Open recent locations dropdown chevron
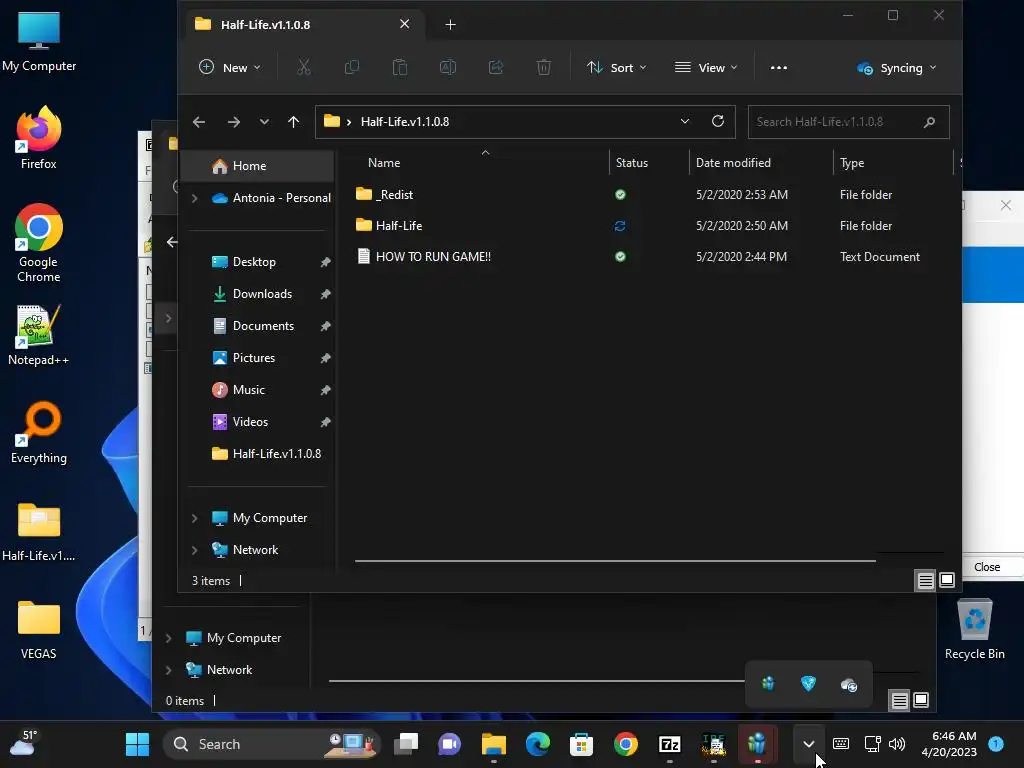 click(264, 122)
